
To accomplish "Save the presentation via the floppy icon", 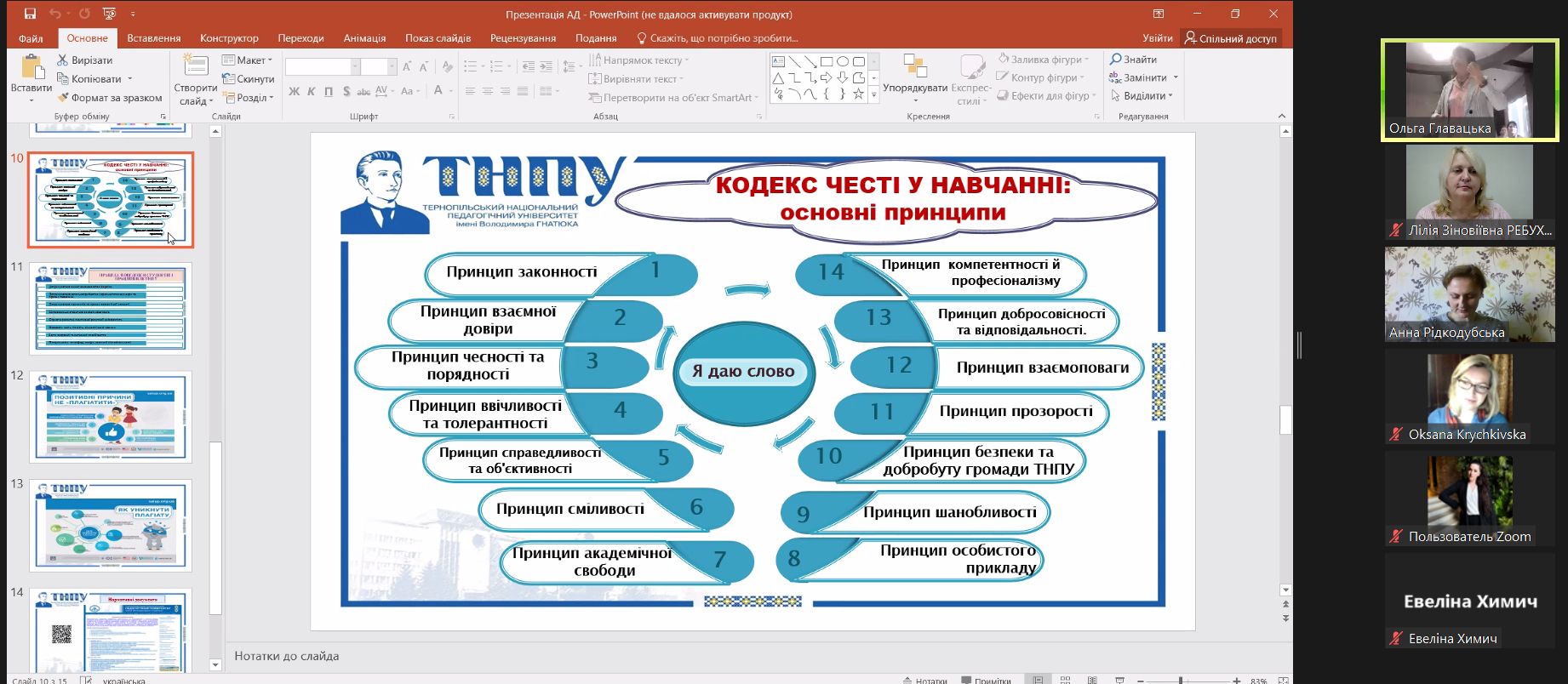I will (31, 14).
